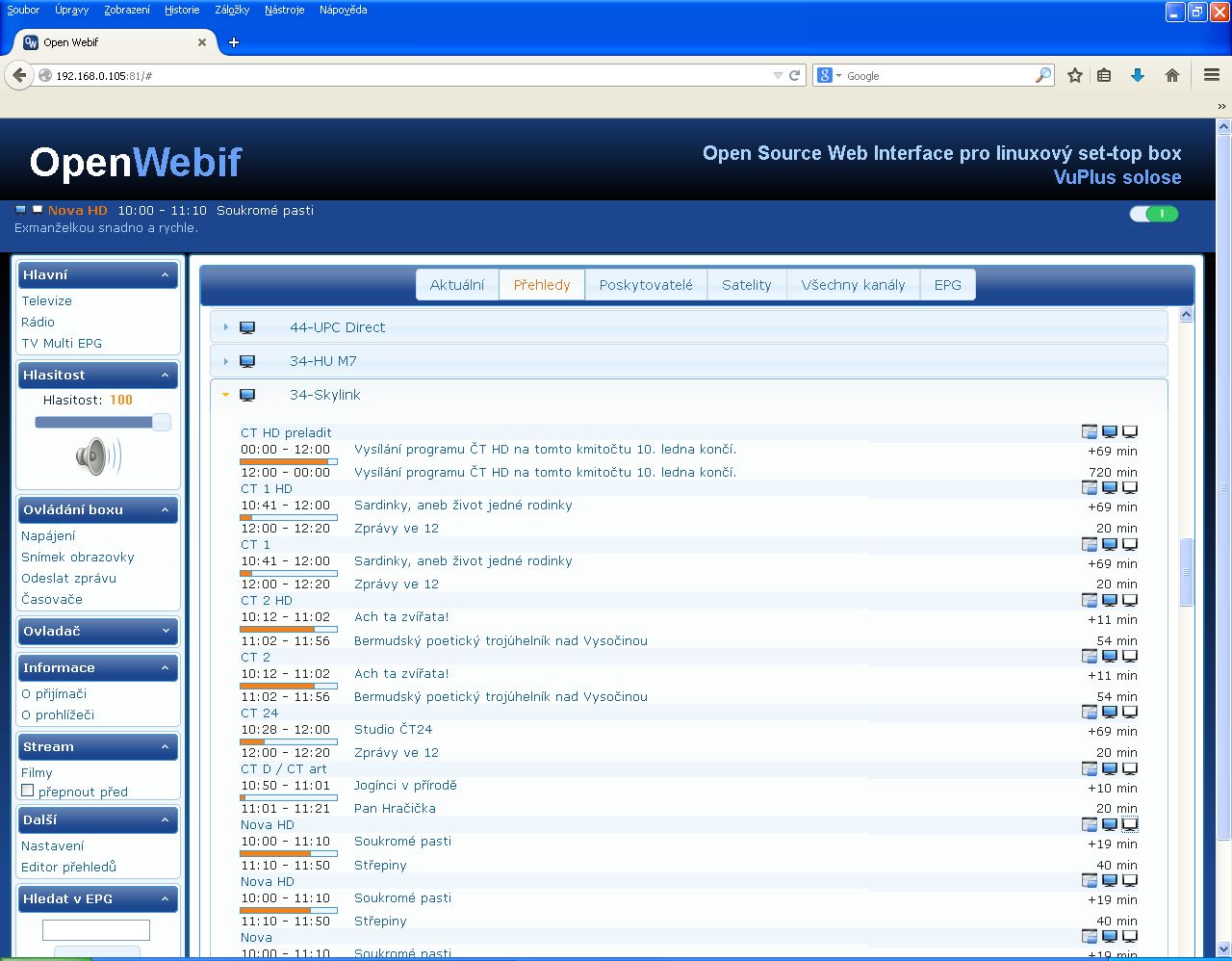
Task: Open Firefox downloads arrow icon
Action: [1138, 75]
